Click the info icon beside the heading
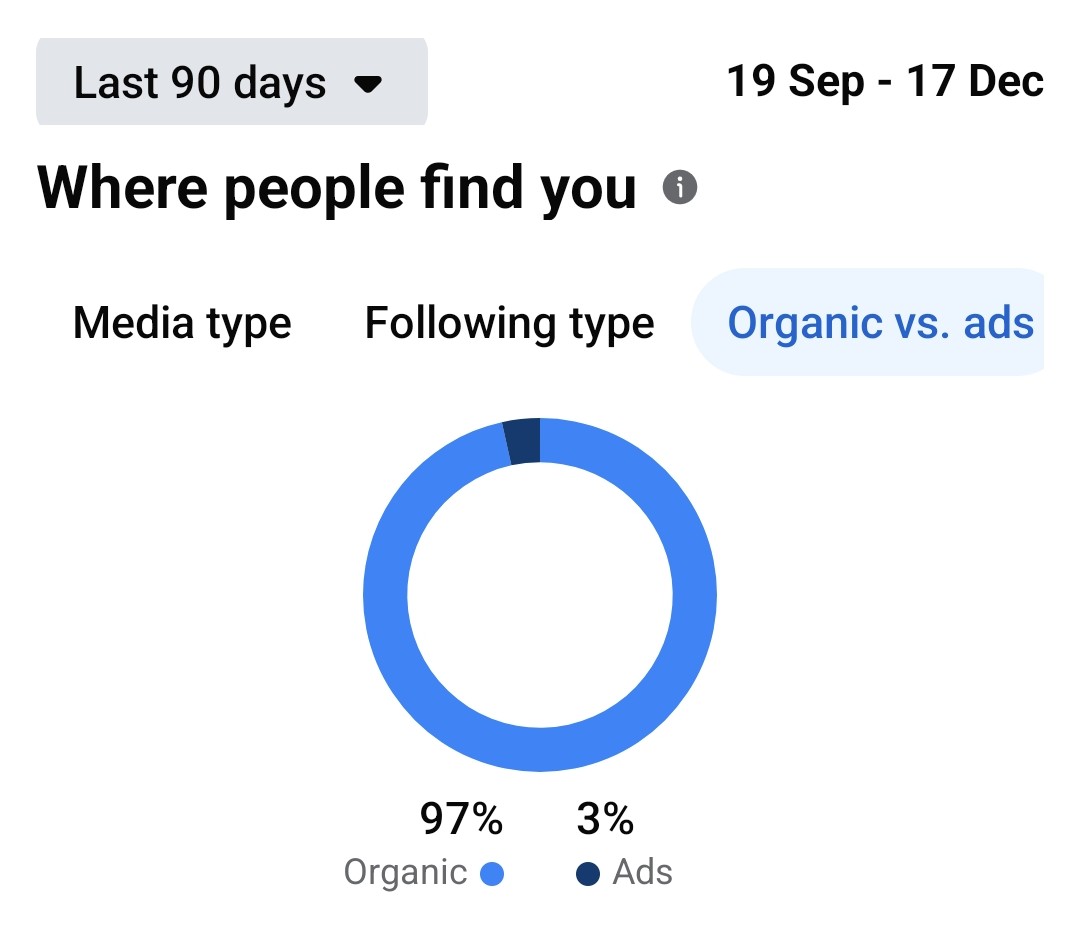The height and width of the screenshot is (948, 1080). point(680,187)
